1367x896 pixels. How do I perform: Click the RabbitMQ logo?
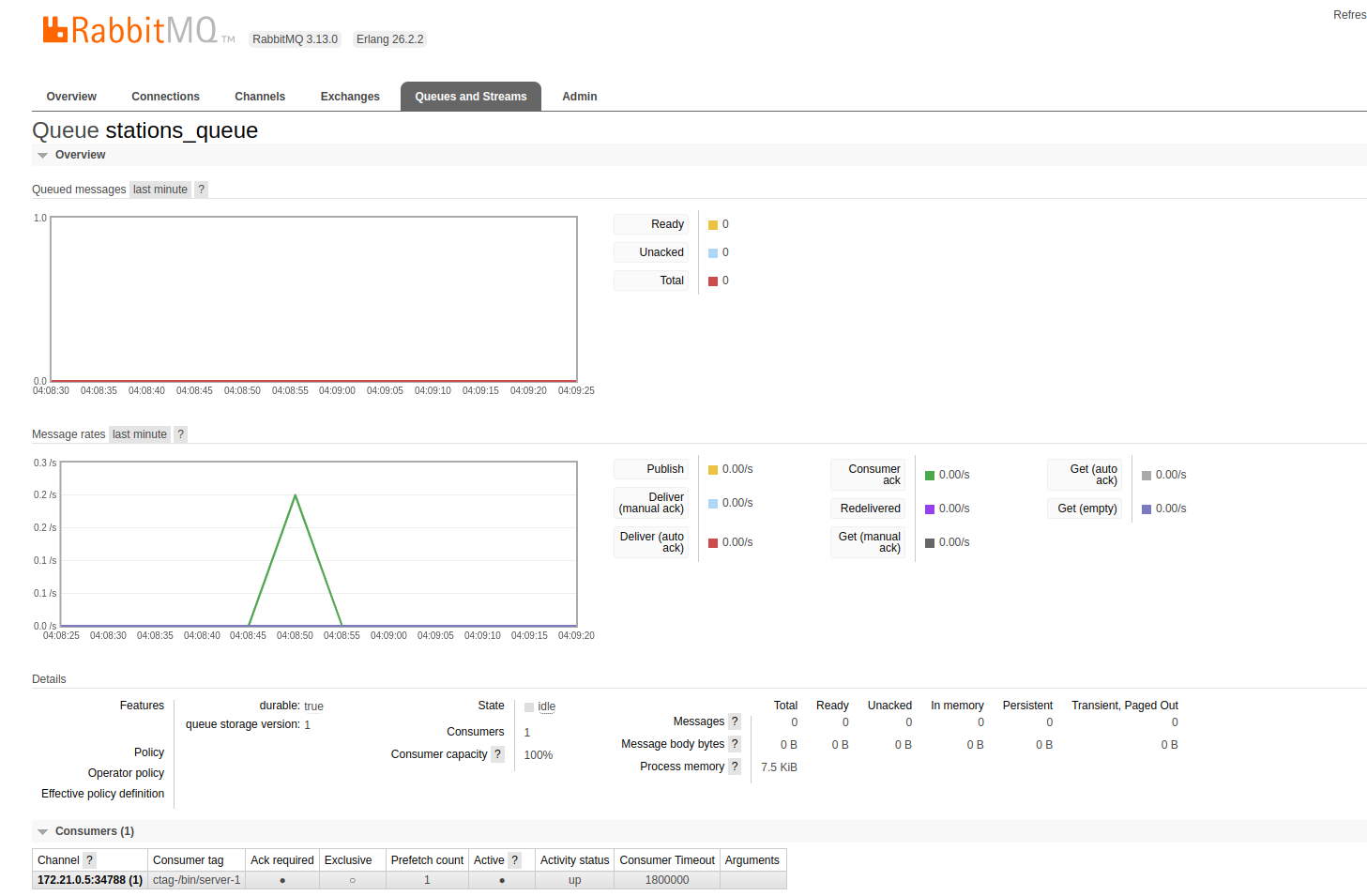(x=138, y=31)
